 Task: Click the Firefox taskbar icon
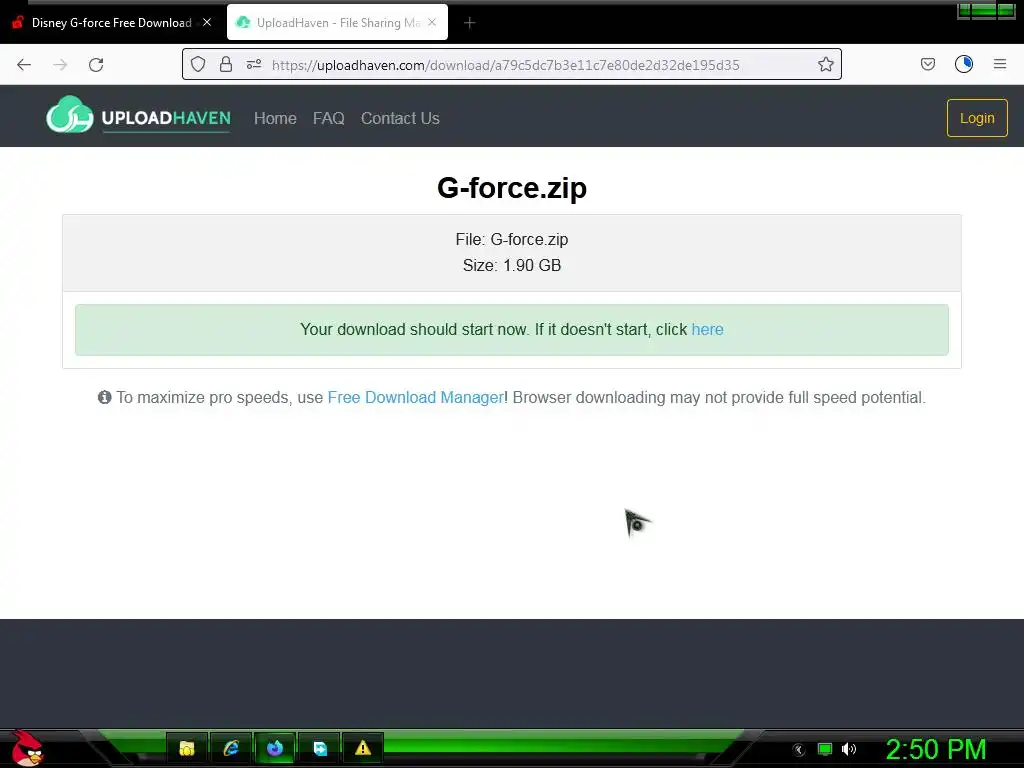275,748
